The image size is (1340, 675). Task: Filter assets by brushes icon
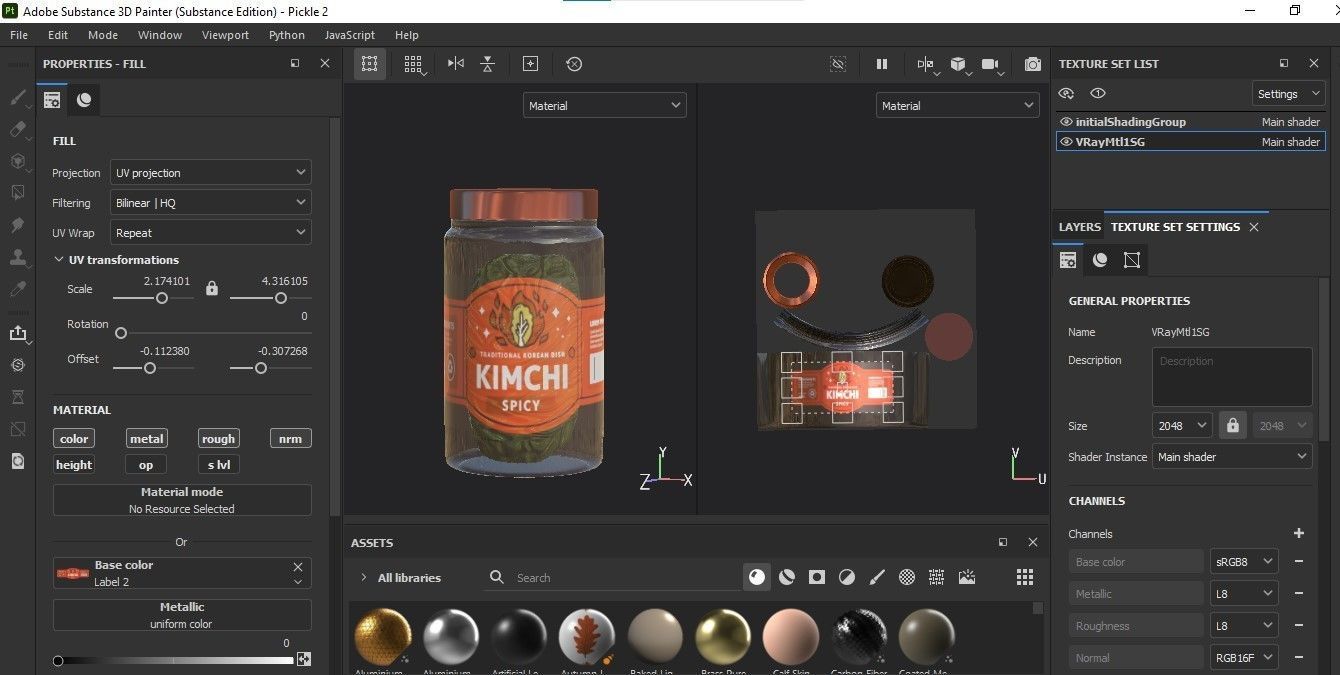tap(877, 577)
